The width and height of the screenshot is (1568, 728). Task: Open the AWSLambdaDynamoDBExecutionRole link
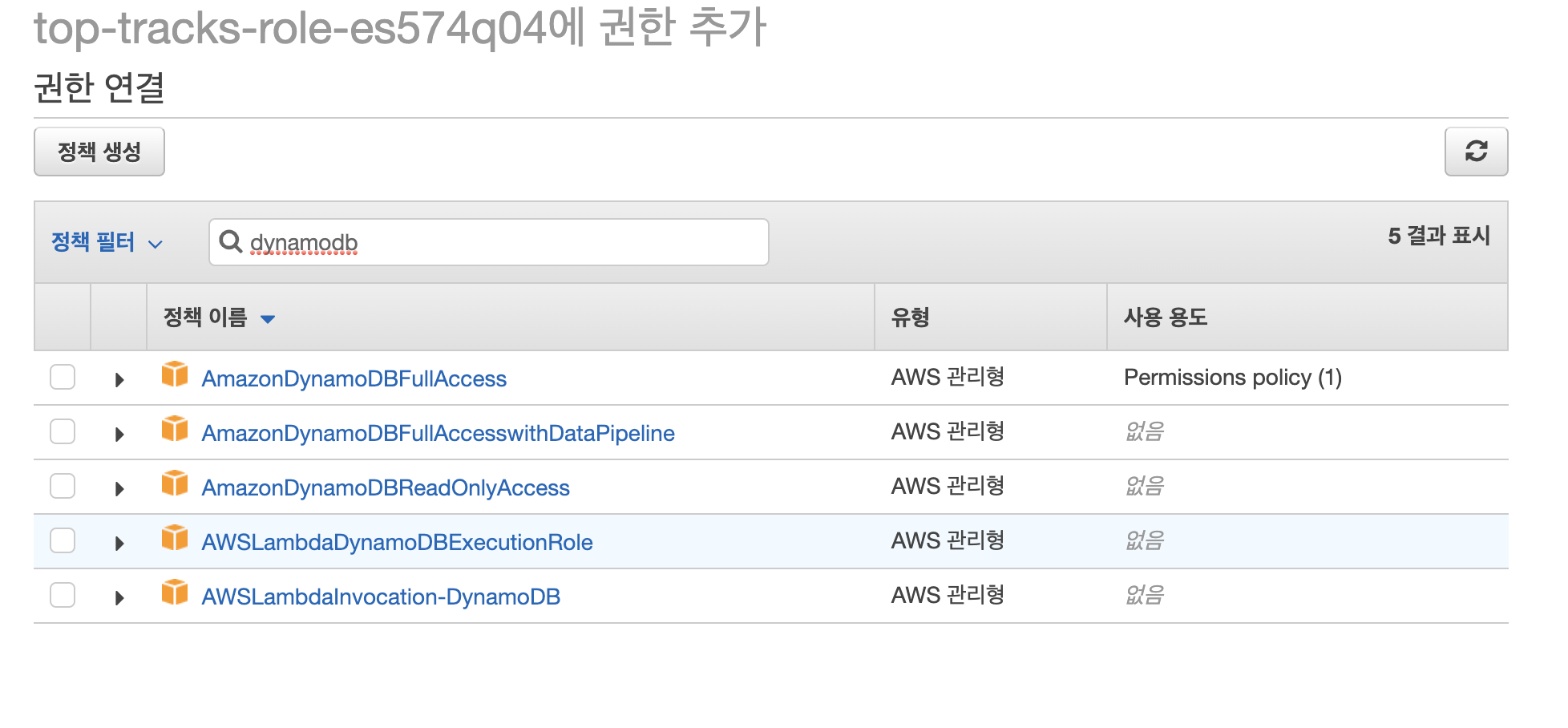point(397,542)
